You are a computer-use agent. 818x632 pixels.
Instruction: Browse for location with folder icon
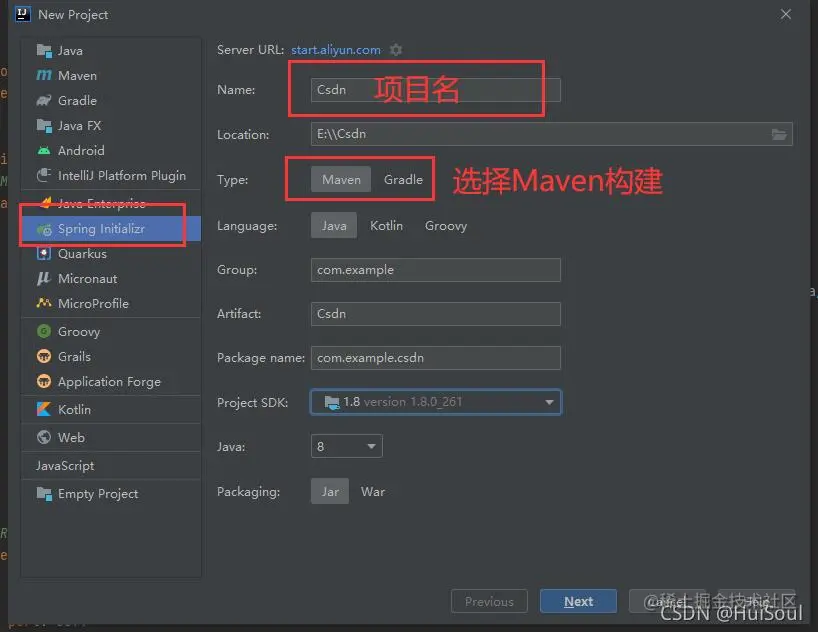[779, 135]
